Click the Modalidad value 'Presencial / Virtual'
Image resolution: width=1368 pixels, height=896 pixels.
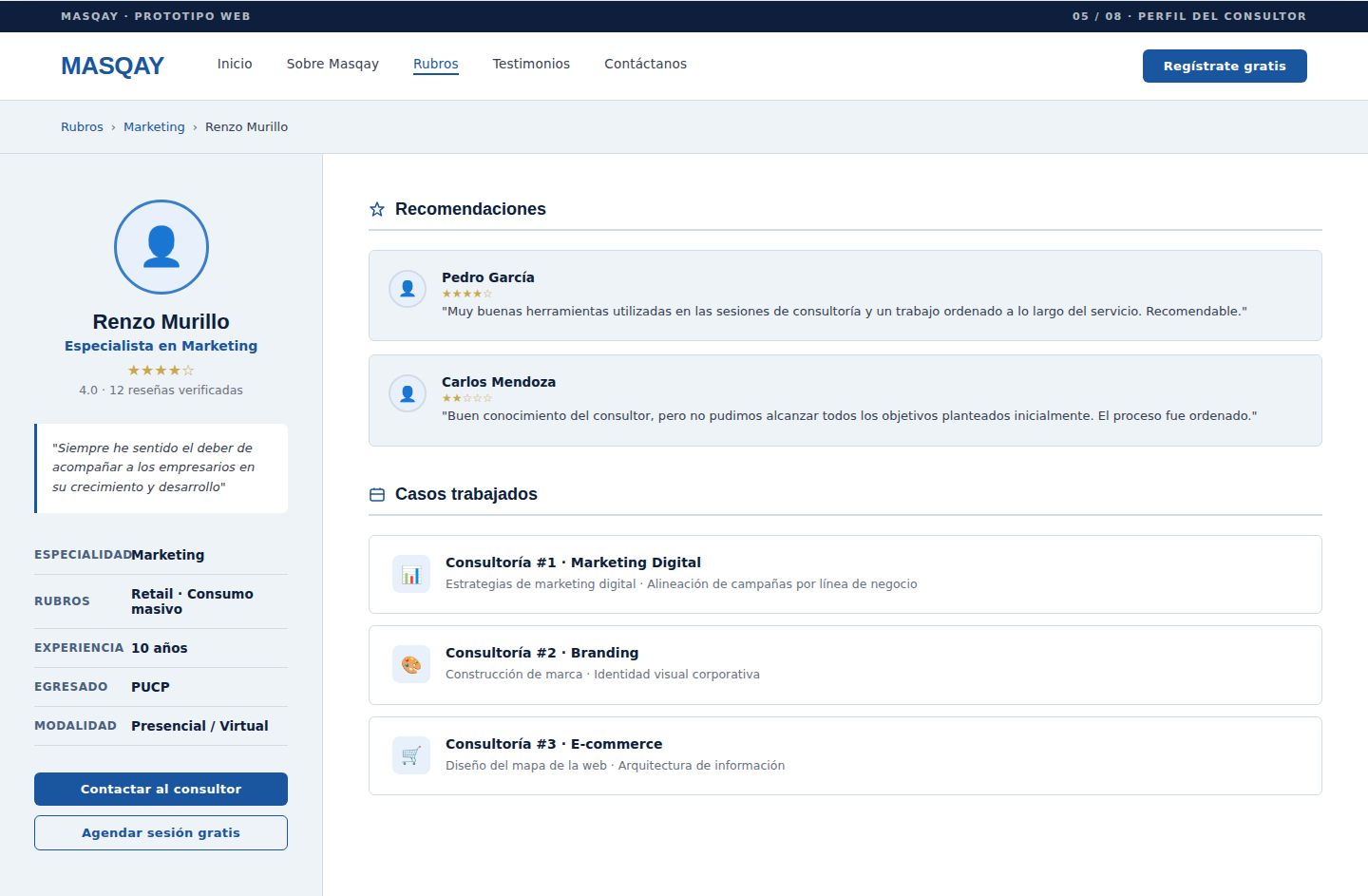199,726
